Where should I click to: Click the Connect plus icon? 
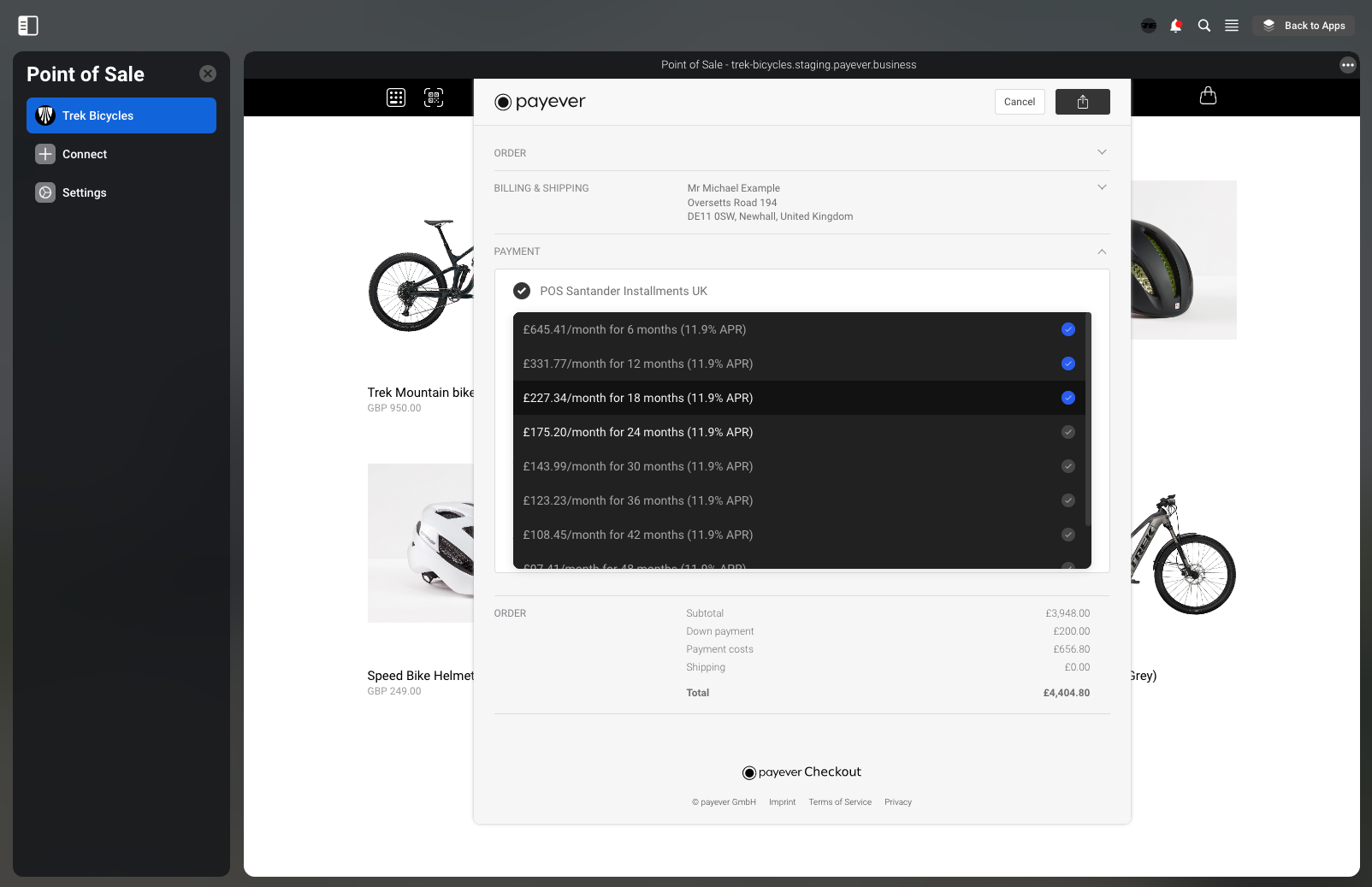(x=45, y=154)
